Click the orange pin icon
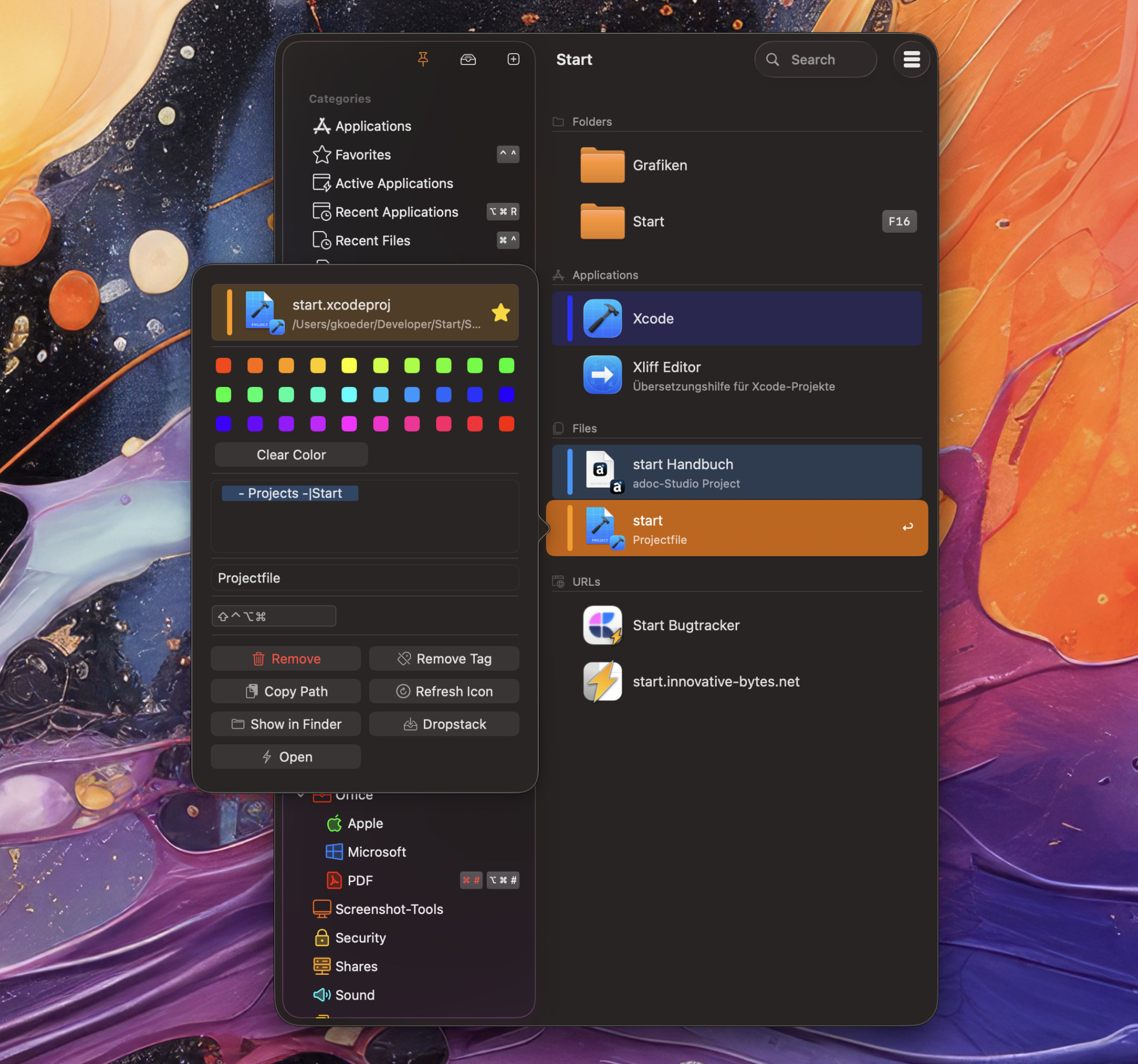Viewport: 1138px width, 1064px height. 423,59
